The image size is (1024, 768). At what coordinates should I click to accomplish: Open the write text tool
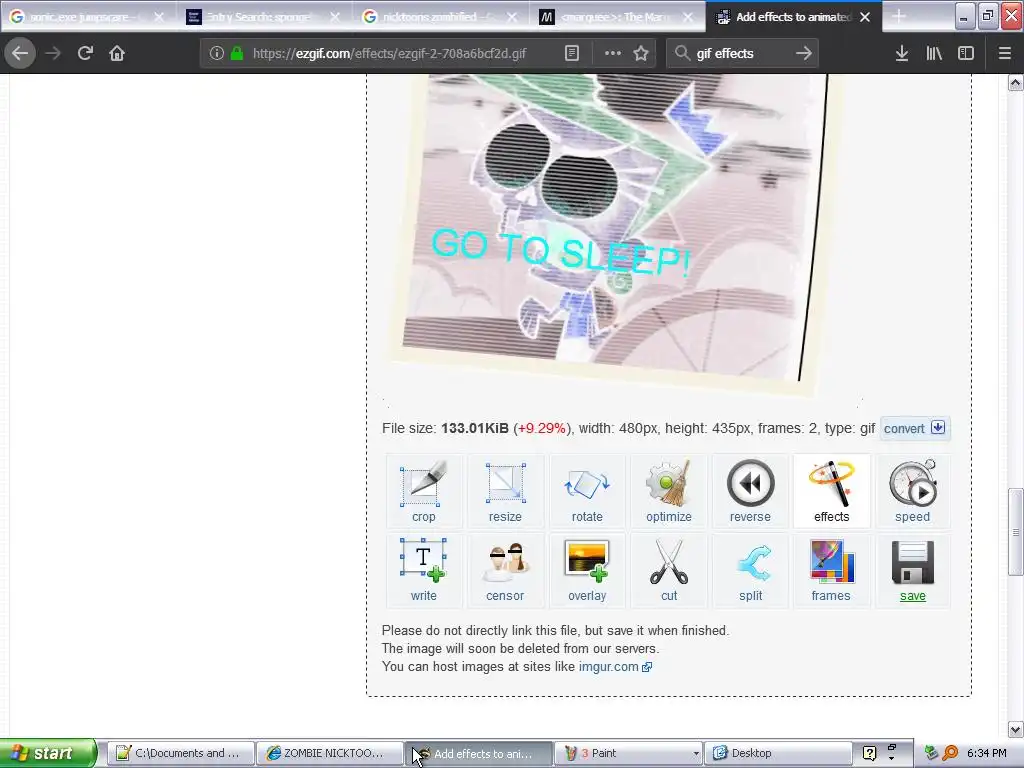pyautogui.click(x=423, y=571)
